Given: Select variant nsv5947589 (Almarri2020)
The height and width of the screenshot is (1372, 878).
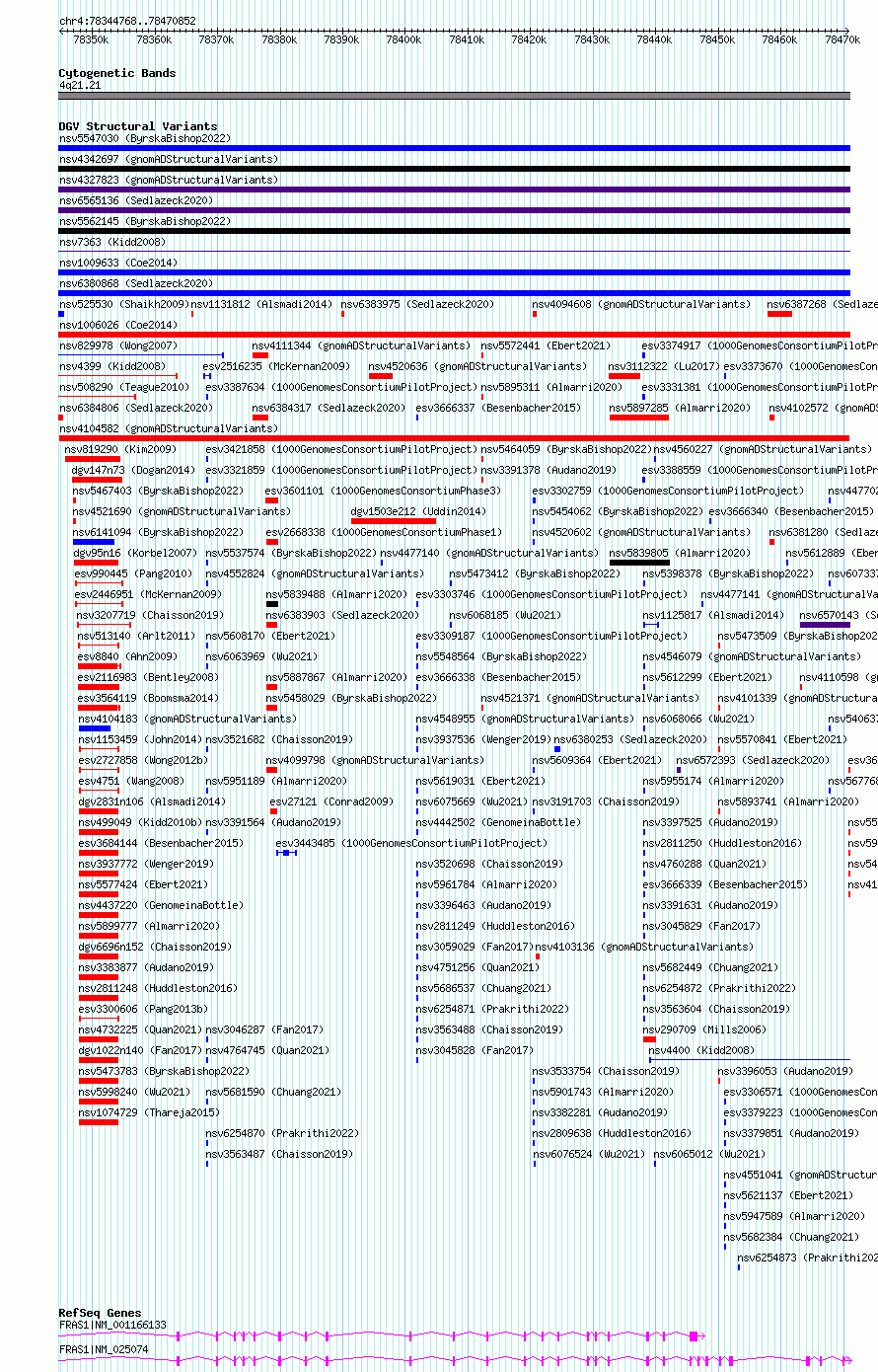Looking at the screenshot, I should click(x=794, y=1216).
